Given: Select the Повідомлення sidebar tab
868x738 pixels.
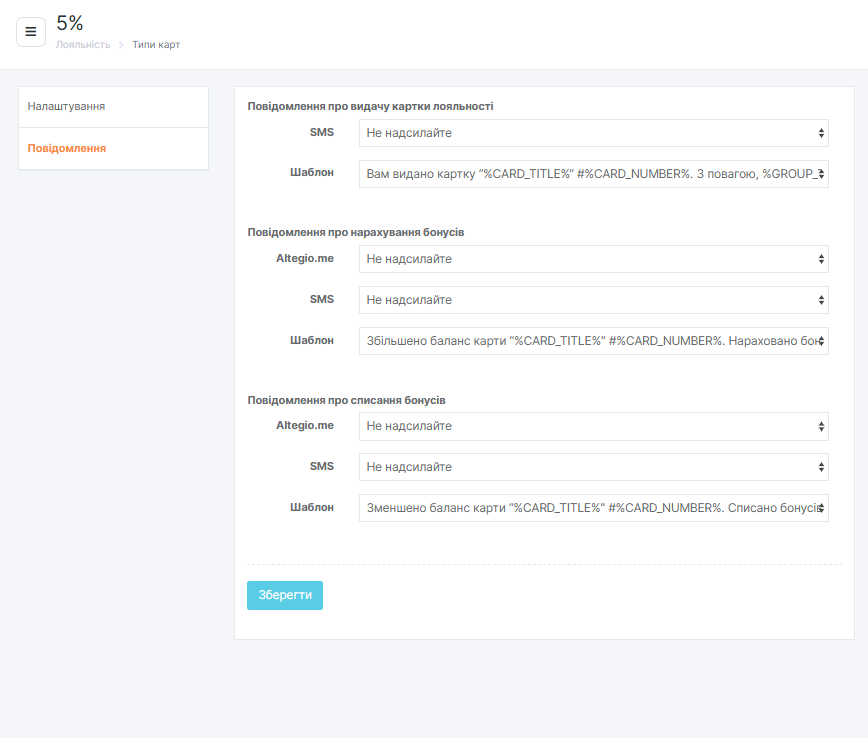Looking at the screenshot, I should [113, 148].
